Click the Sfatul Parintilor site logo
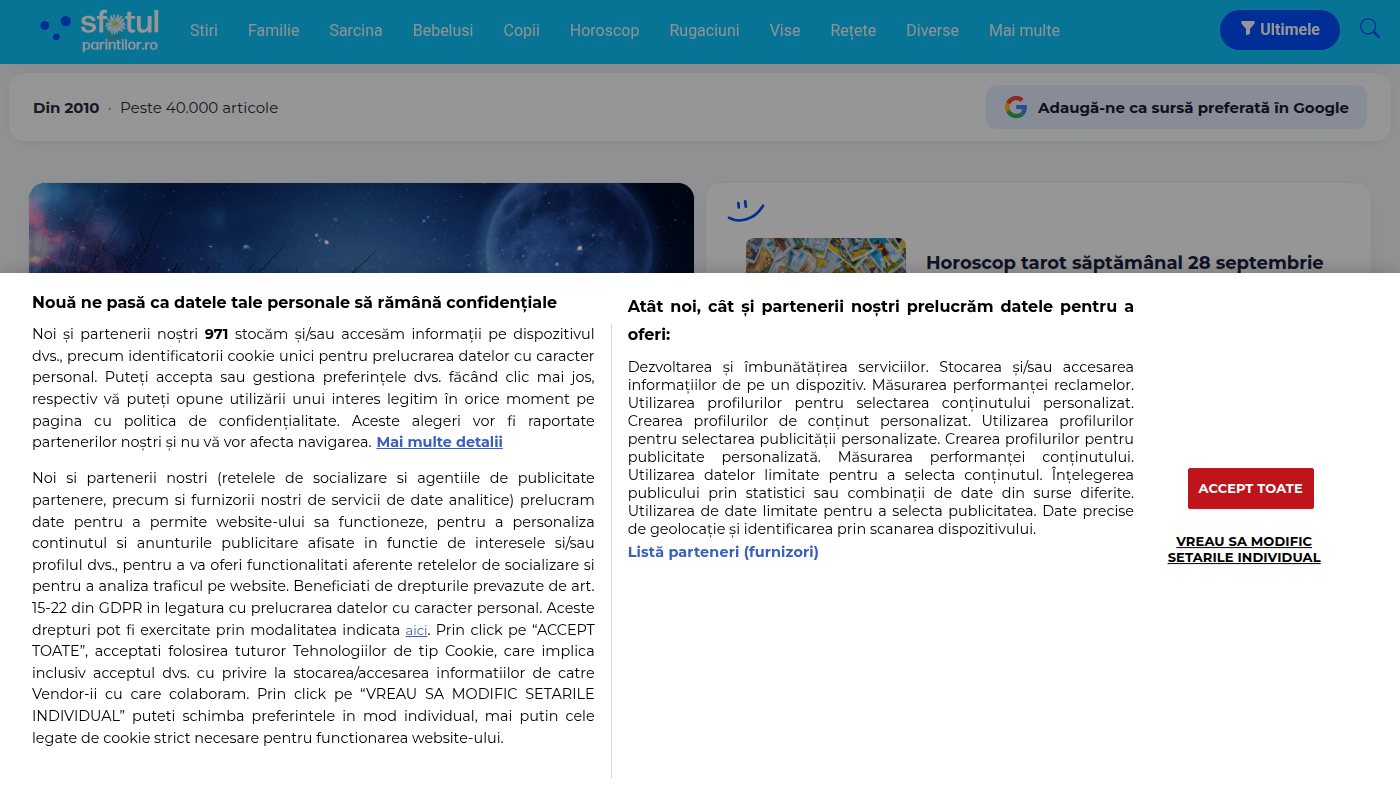 [x=99, y=30]
